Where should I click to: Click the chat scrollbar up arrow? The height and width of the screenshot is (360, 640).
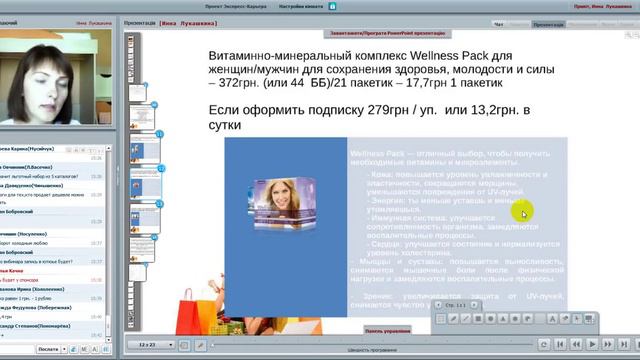(109, 149)
